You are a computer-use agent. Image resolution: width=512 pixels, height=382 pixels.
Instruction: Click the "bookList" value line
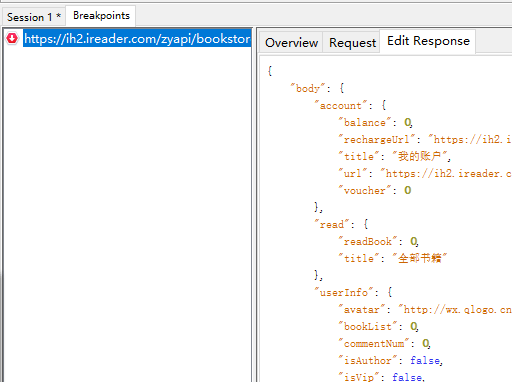click(x=379, y=326)
